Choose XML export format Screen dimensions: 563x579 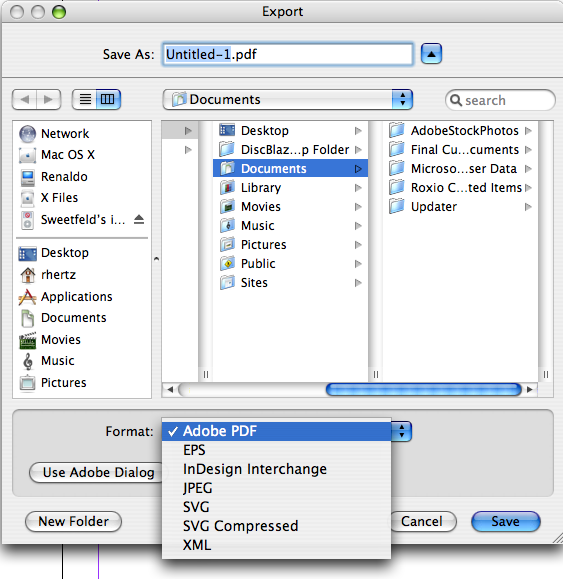click(277, 545)
